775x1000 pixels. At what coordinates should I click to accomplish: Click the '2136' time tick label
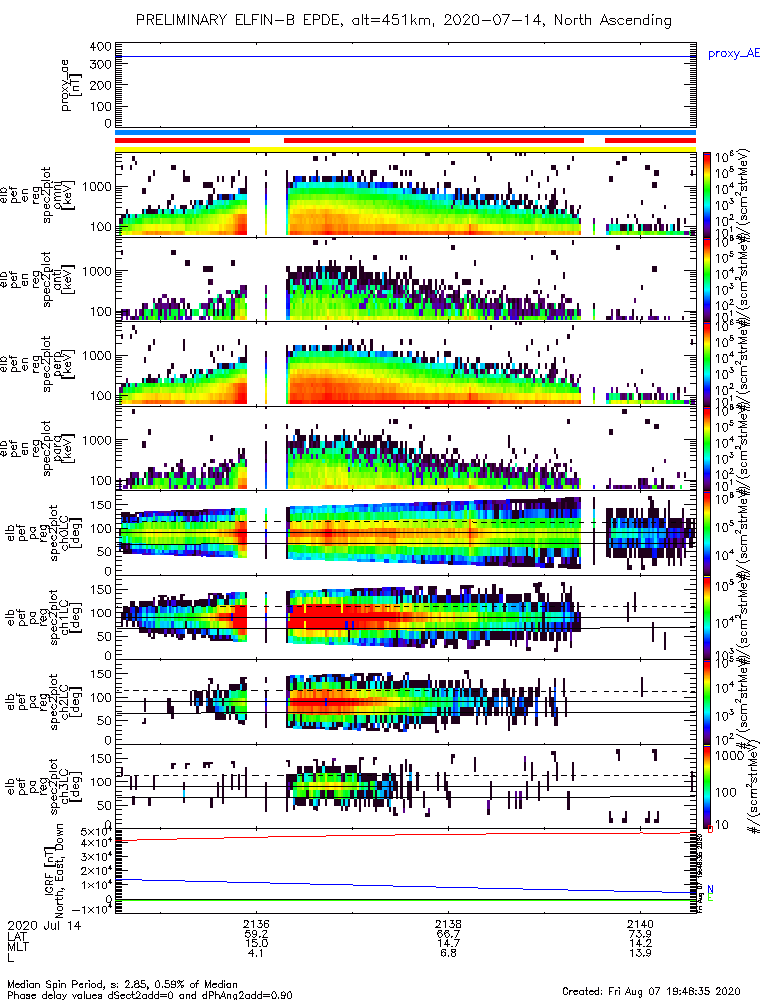tap(256, 925)
